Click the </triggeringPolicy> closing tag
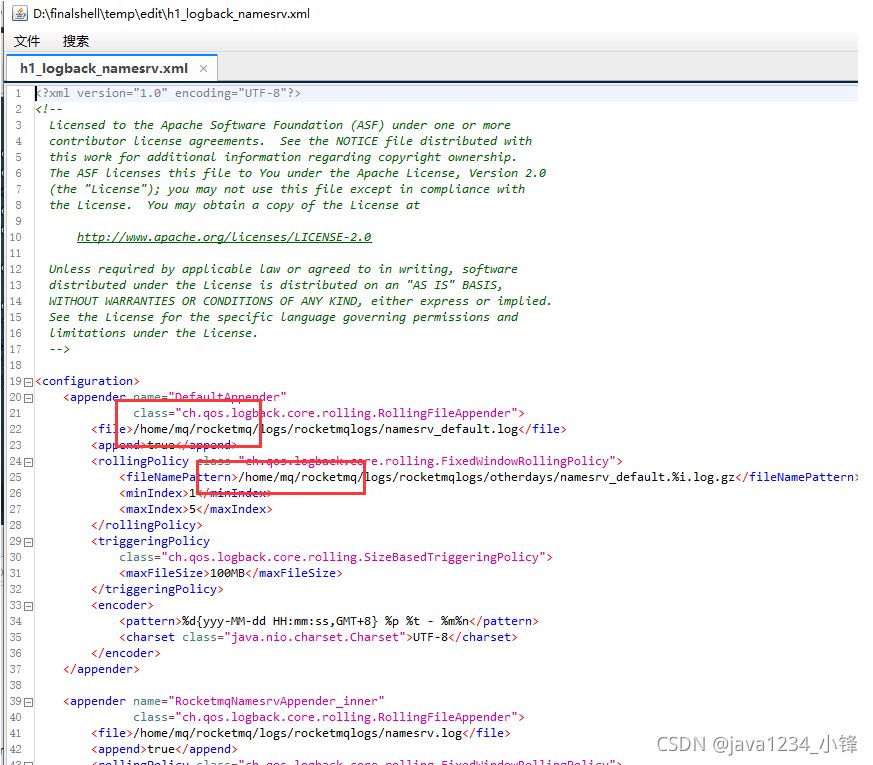This screenshot has width=873, height=765. coord(158,589)
